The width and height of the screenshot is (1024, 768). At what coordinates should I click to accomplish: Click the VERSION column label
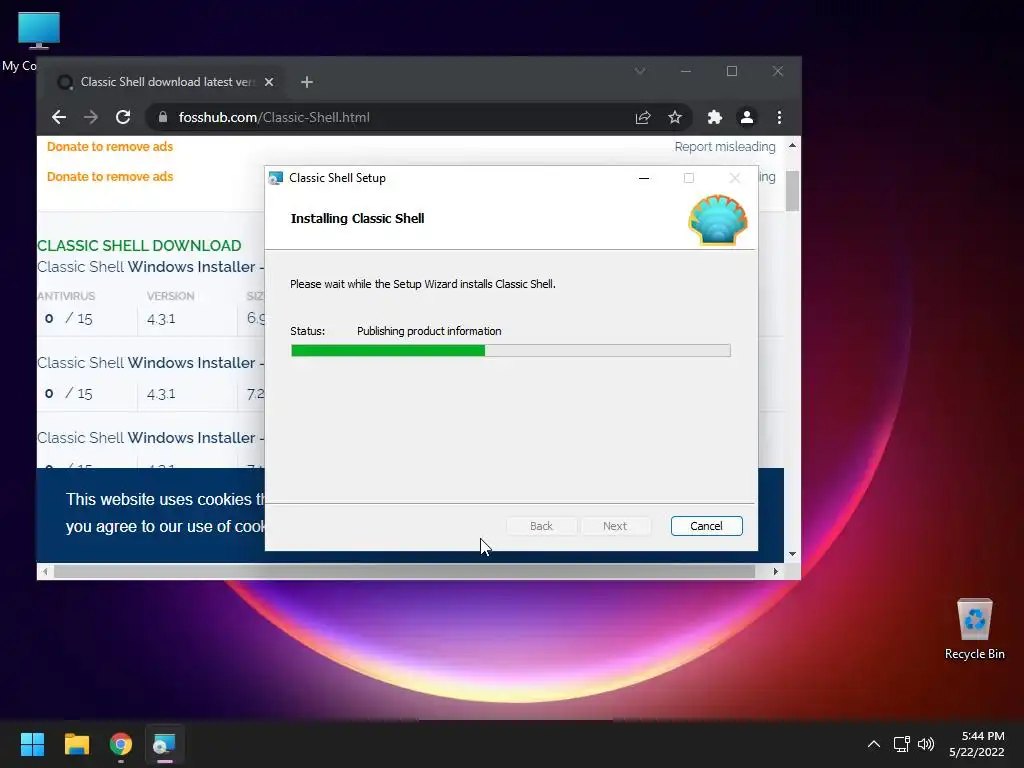point(170,296)
